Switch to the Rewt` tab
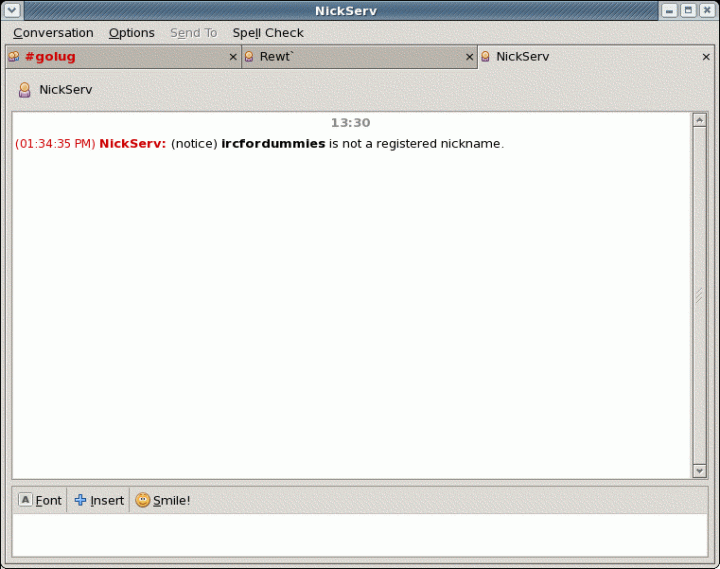Screen dimensions: 720x569 pos(276,57)
